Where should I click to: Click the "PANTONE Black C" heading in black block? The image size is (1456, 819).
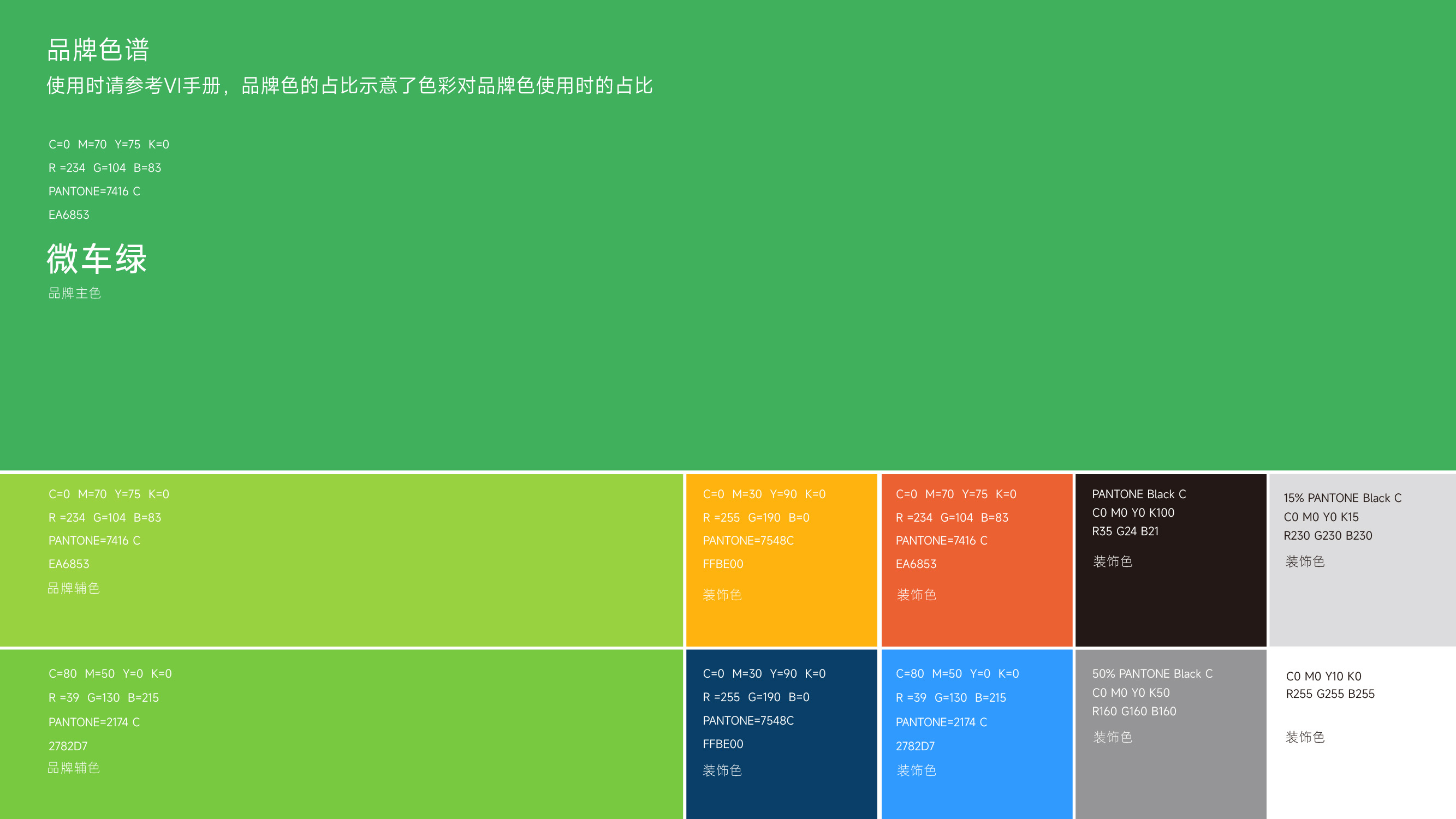[x=1139, y=494]
